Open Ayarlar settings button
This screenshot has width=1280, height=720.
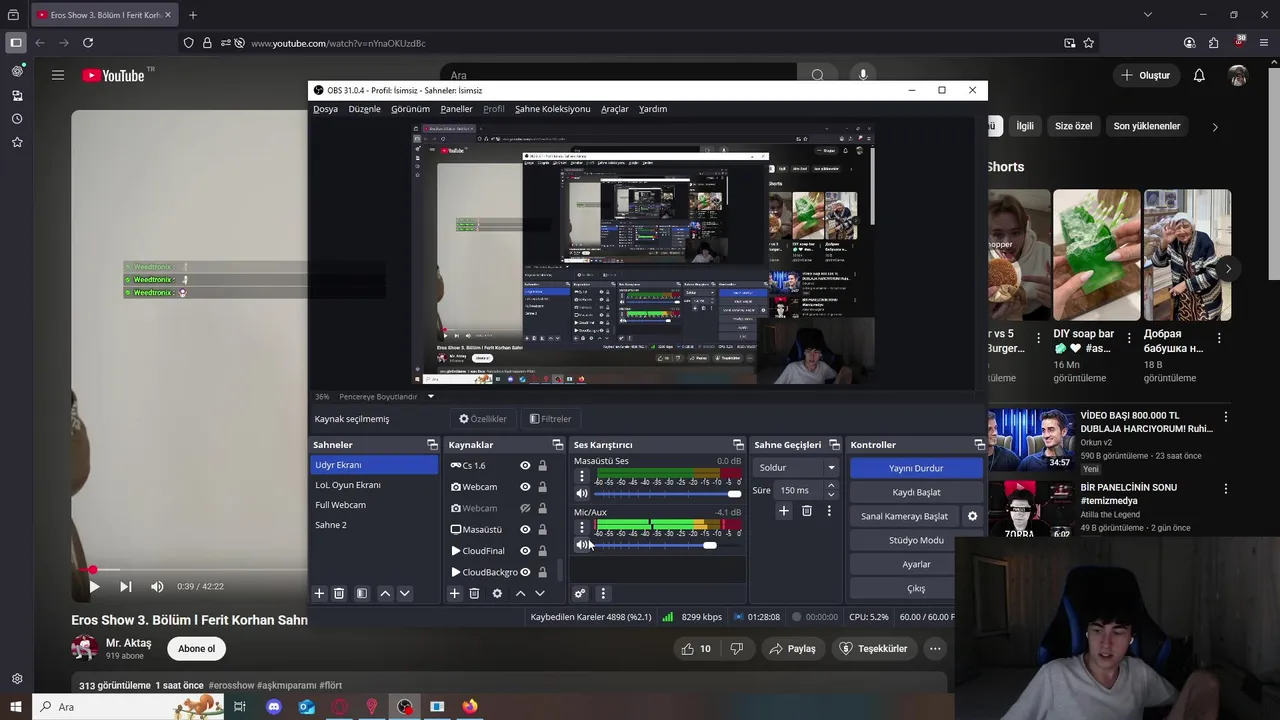(x=916, y=564)
